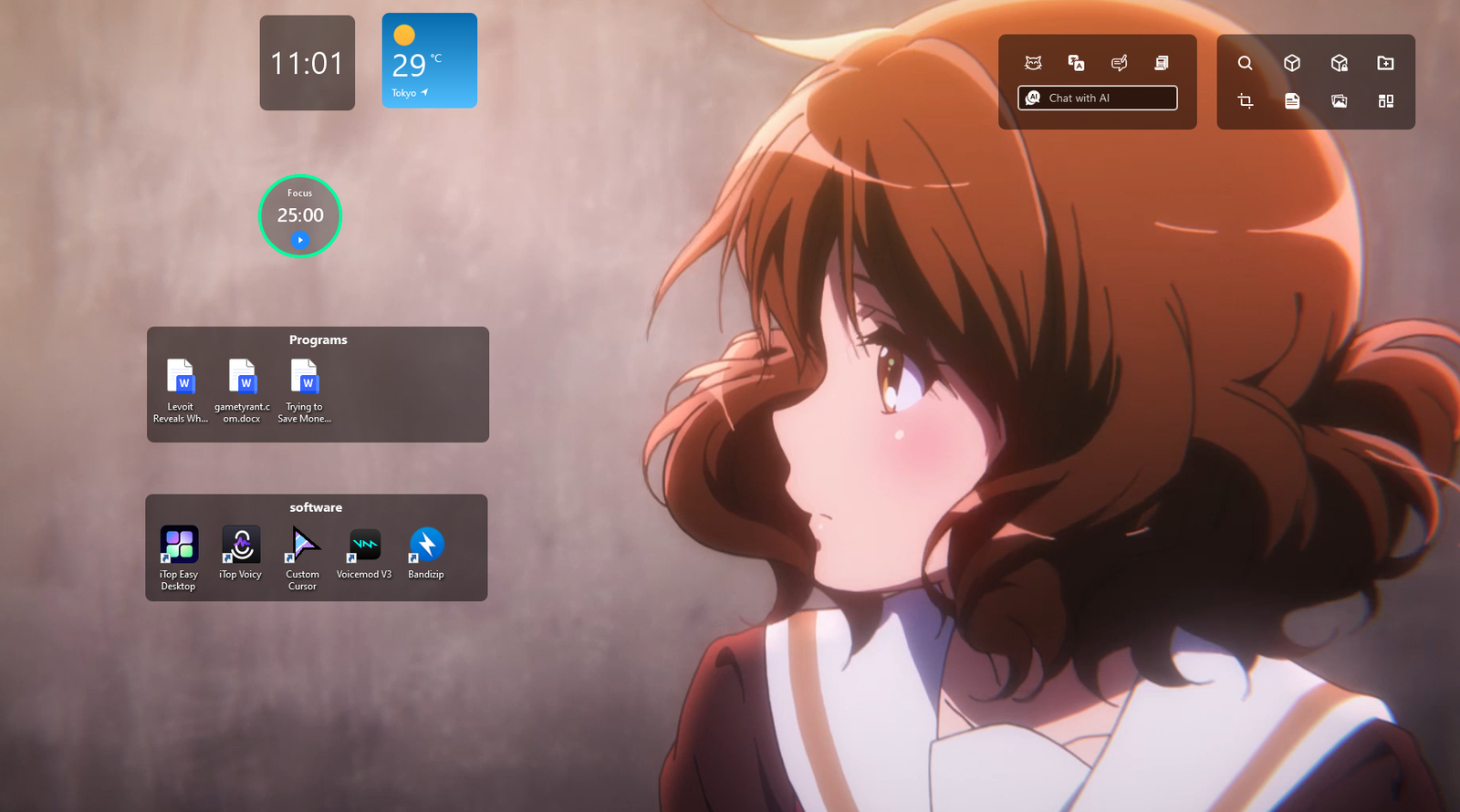Open the translate tool icon
Screen dimensions: 1460x812
pyautogui.click(x=1076, y=63)
